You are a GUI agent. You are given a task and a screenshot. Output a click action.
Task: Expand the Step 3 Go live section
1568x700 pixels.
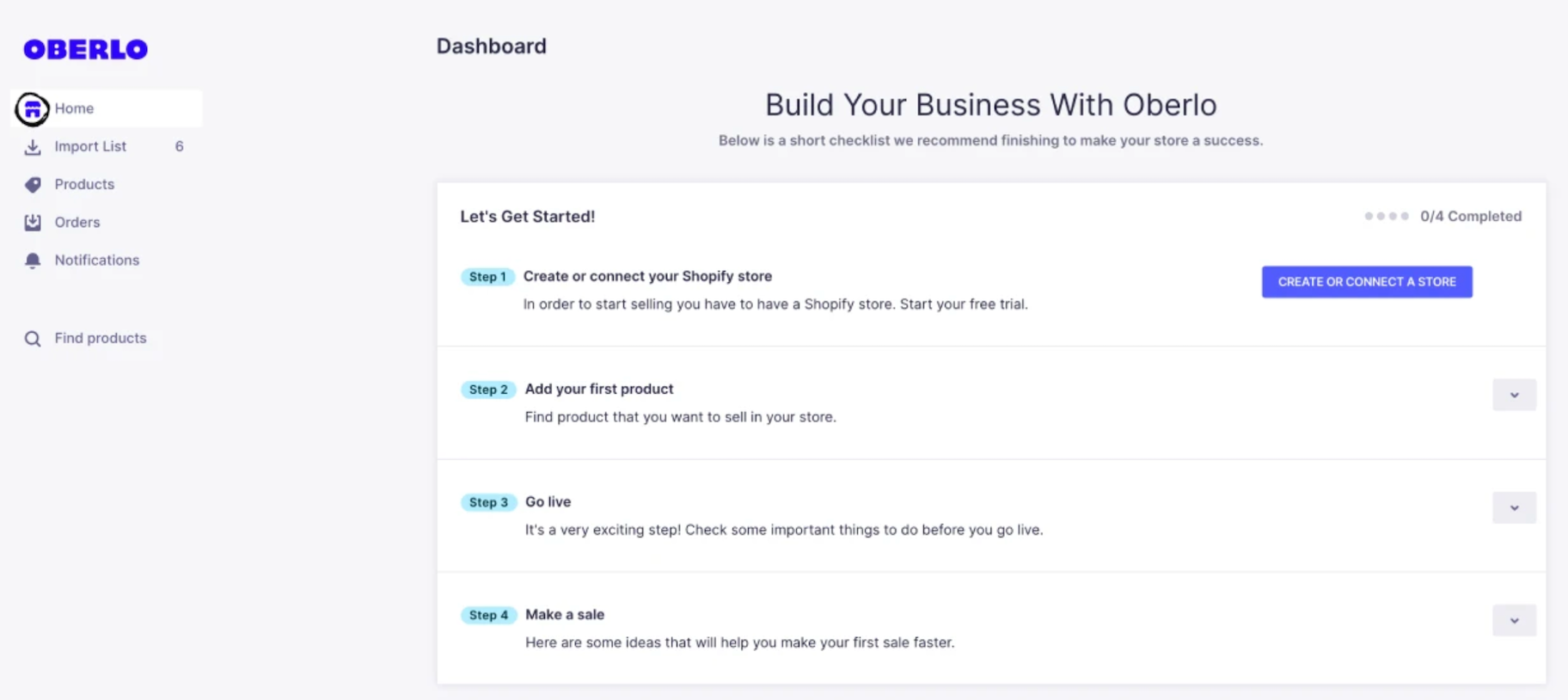(x=1514, y=507)
